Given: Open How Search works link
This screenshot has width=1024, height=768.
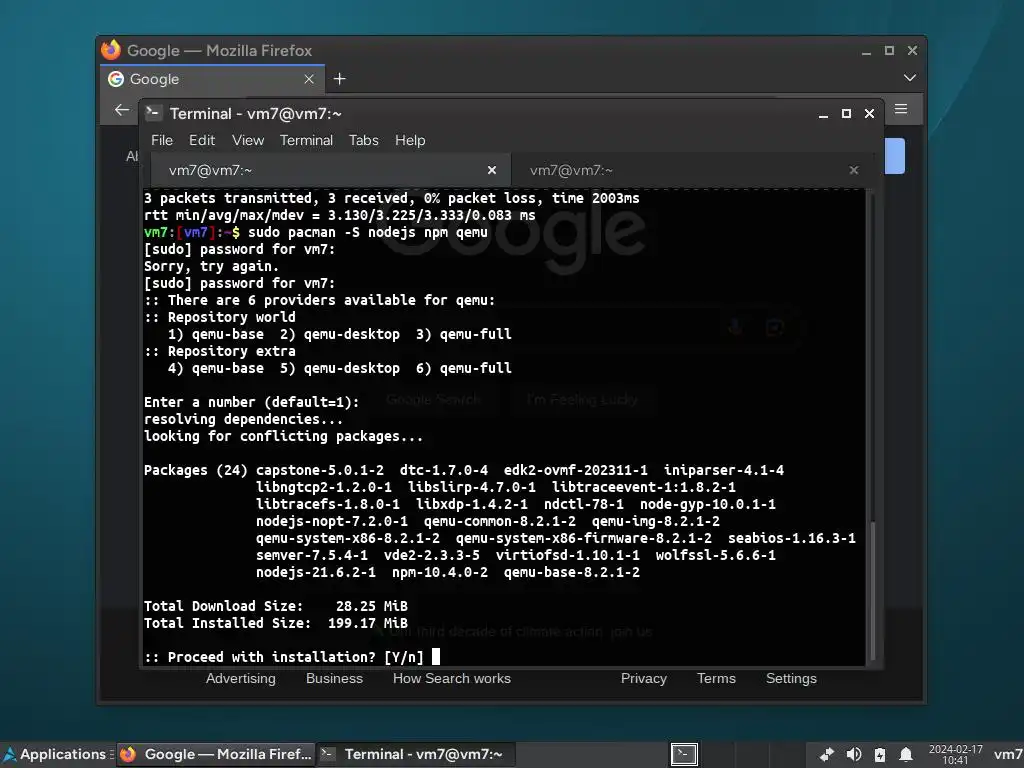Looking at the screenshot, I should pyautogui.click(x=452, y=679).
